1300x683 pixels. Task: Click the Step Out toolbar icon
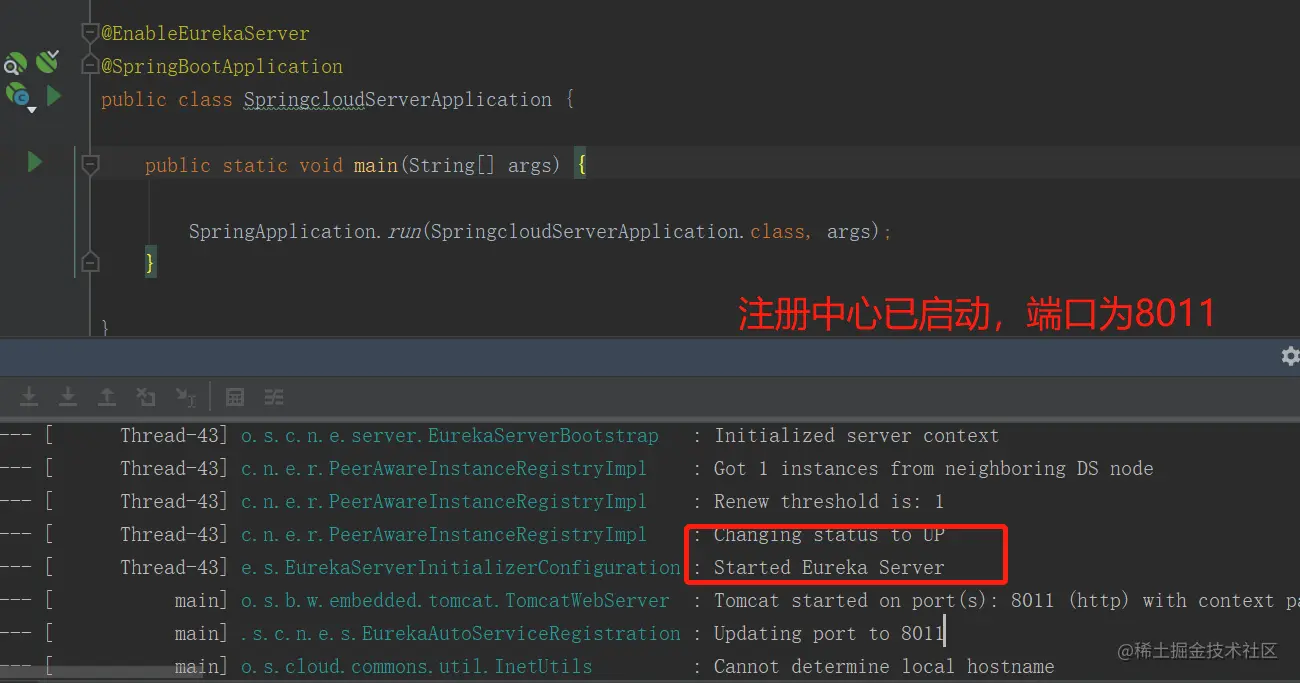(107, 397)
